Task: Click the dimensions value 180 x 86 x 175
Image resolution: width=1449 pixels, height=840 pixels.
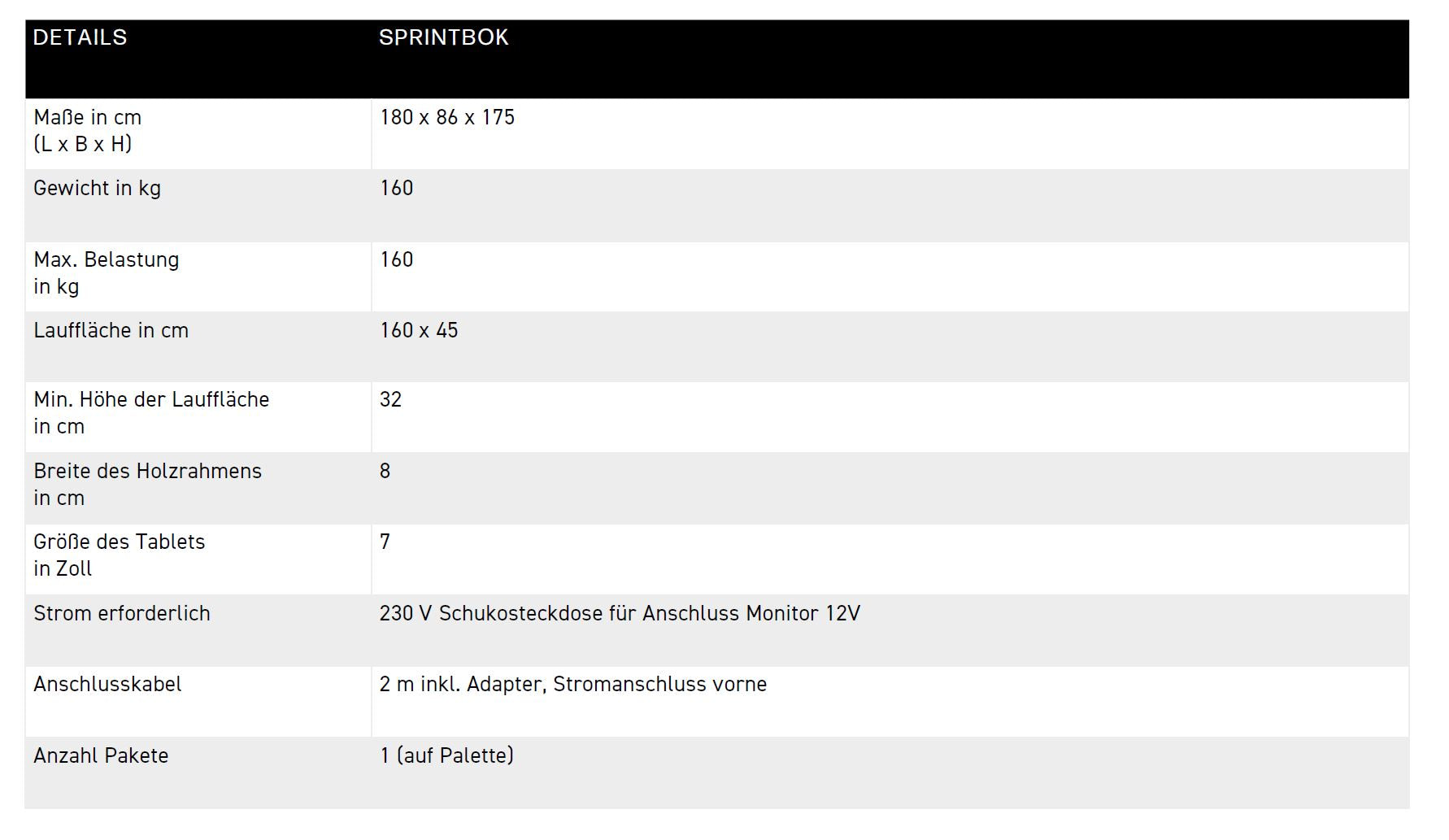Action: (x=447, y=118)
